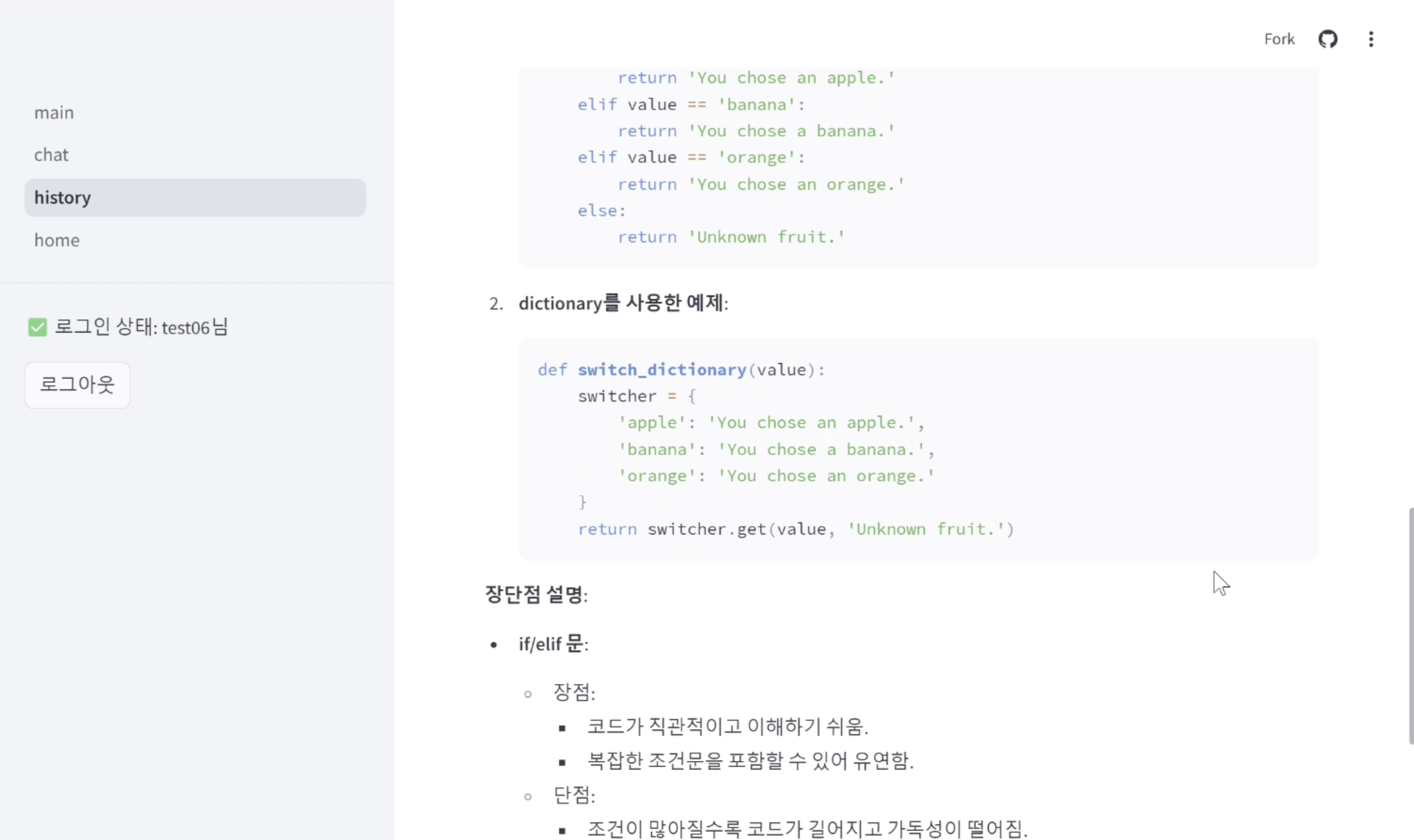The height and width of the screenshot is (840, 1414).
Task: Click the '장점:' sub-bullet
Action: (574, 693)
